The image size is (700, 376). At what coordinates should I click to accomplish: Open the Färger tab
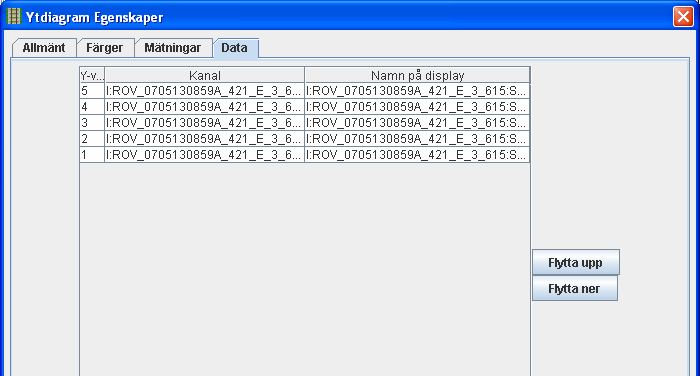(x=105, y=48)
